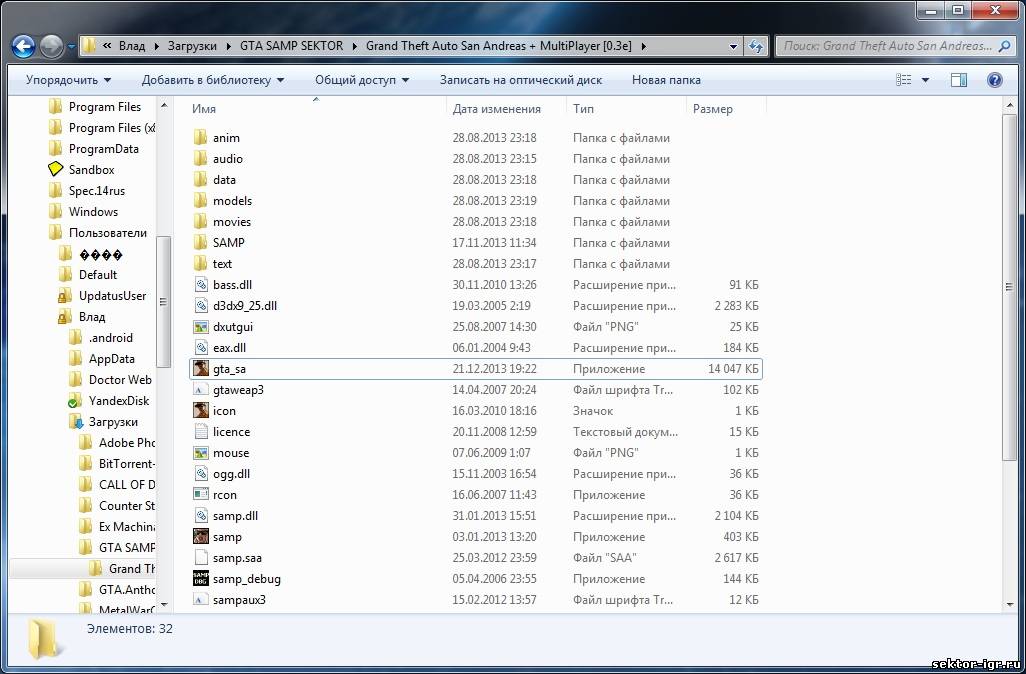This screenshot has width=1026, height=674.
Task: Click Записать на оптический диск
Action: [x=520, y=80]
